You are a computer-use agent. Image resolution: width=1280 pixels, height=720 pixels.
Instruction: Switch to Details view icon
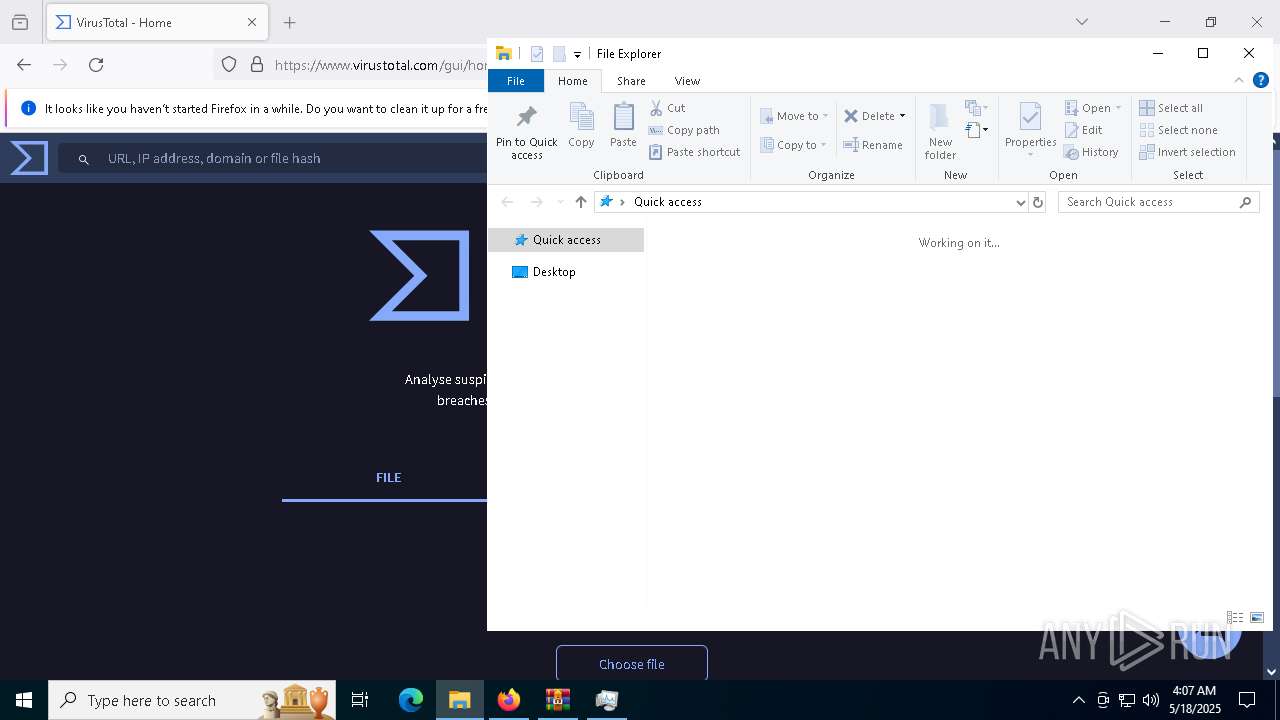click(x=1235, y=618)
